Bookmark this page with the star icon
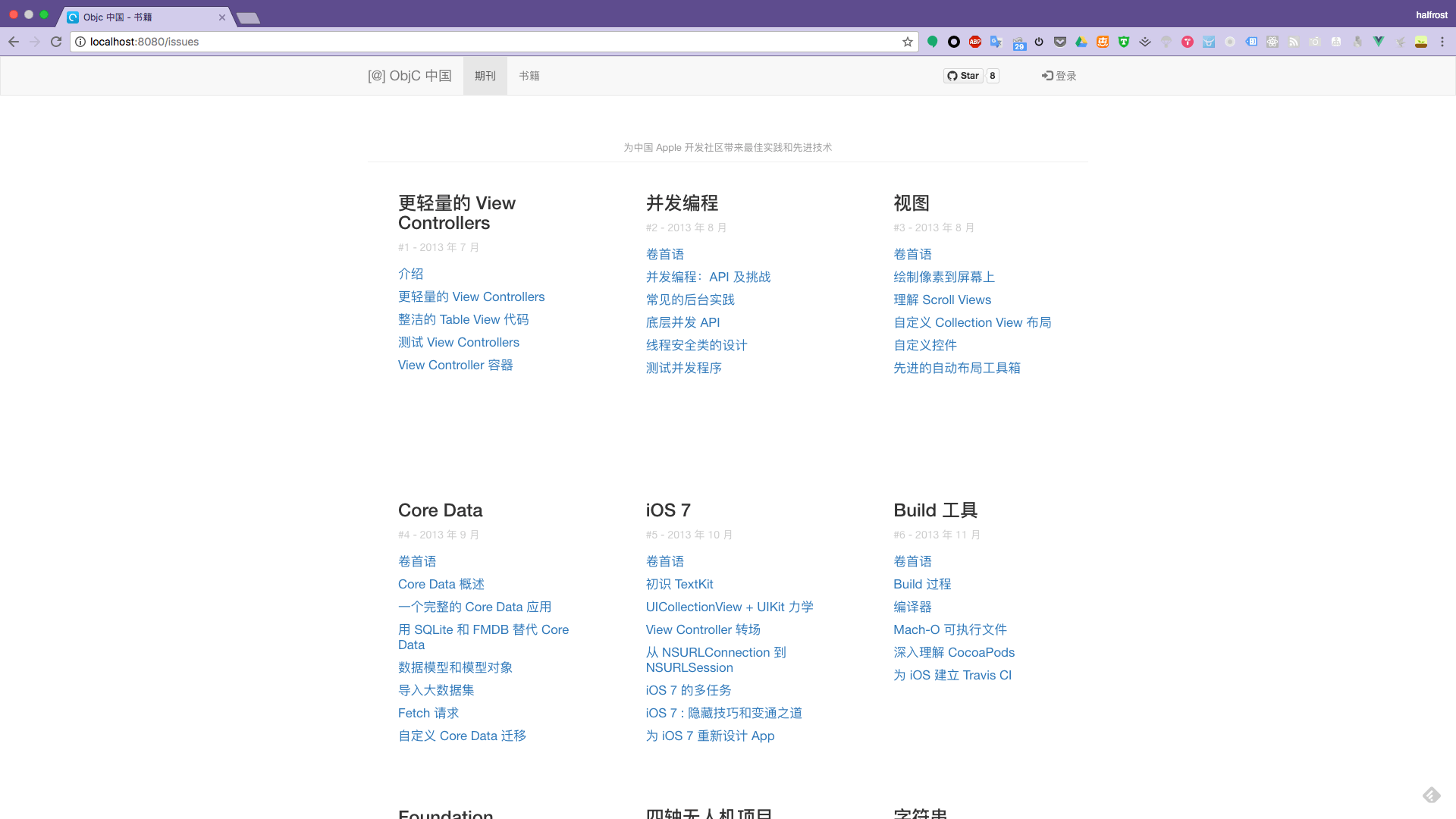 click(x=908, y=42)
